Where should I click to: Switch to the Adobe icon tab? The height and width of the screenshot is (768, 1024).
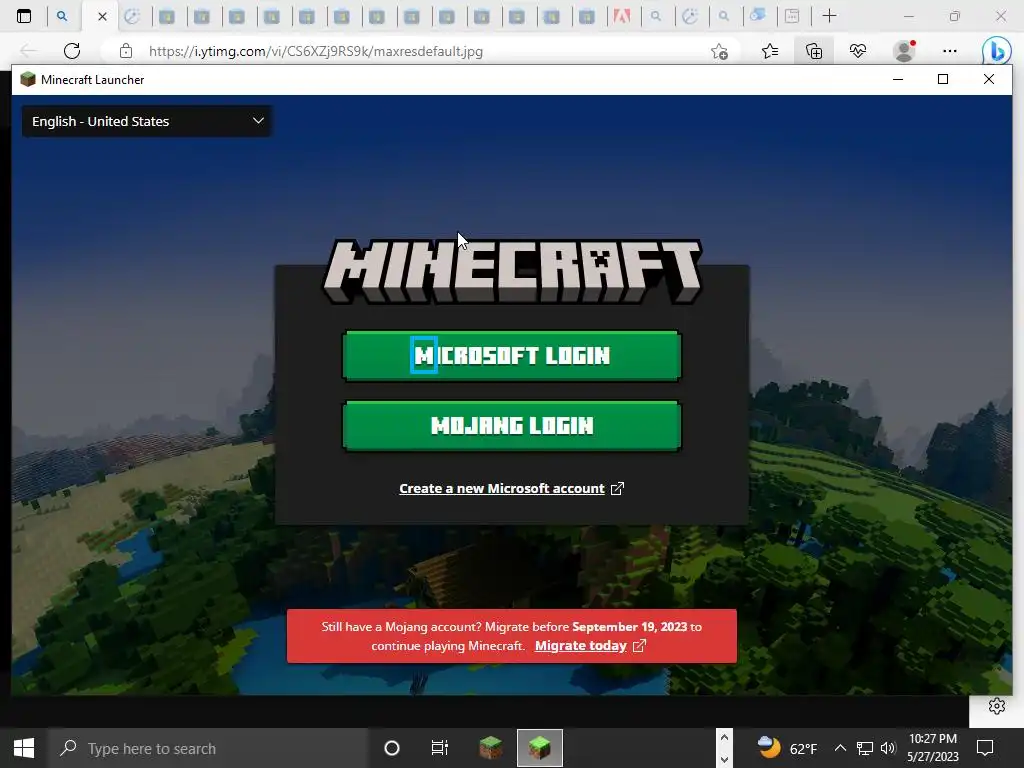[x=621, y=16]
